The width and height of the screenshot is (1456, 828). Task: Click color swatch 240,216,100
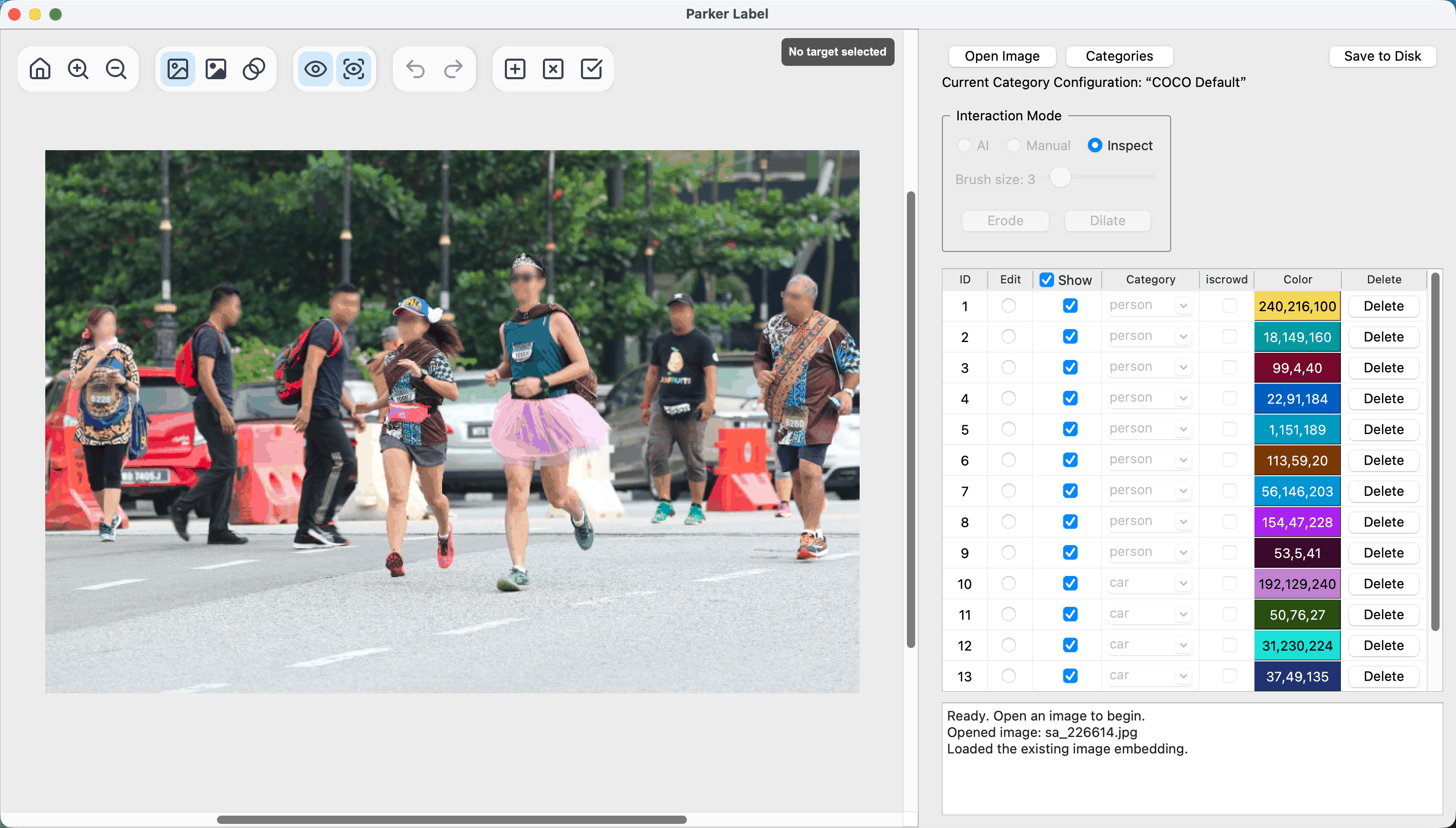click(x=1297, y=306)
